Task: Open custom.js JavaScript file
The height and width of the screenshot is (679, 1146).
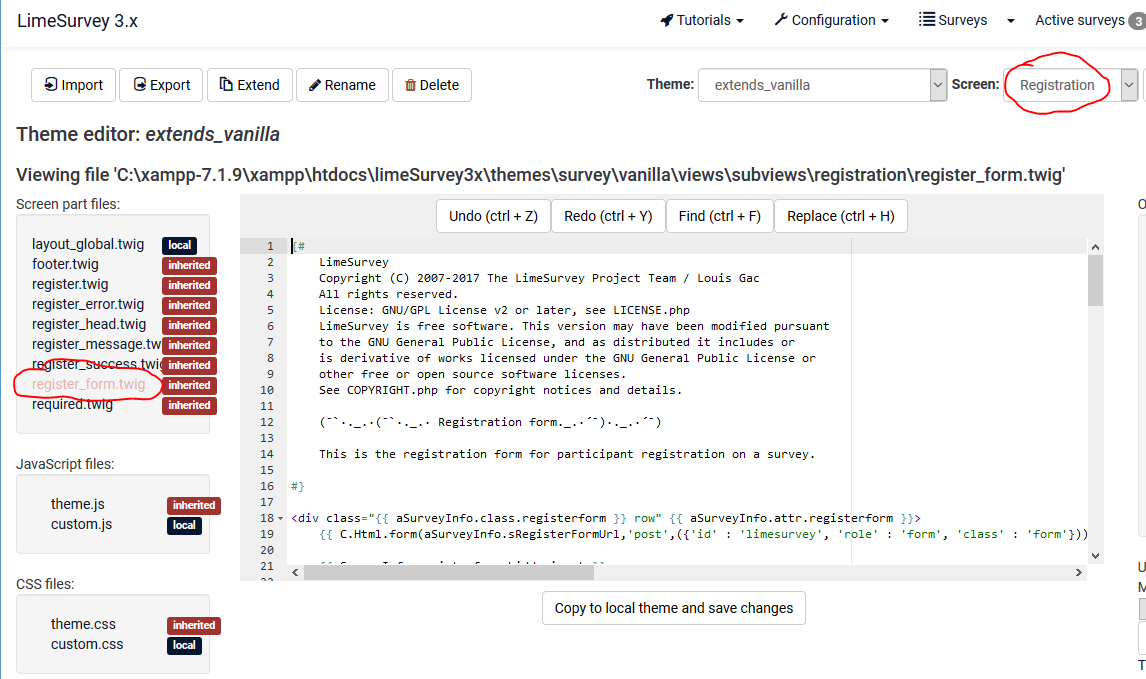Action: pyautogui.click(x=81, y=524)
